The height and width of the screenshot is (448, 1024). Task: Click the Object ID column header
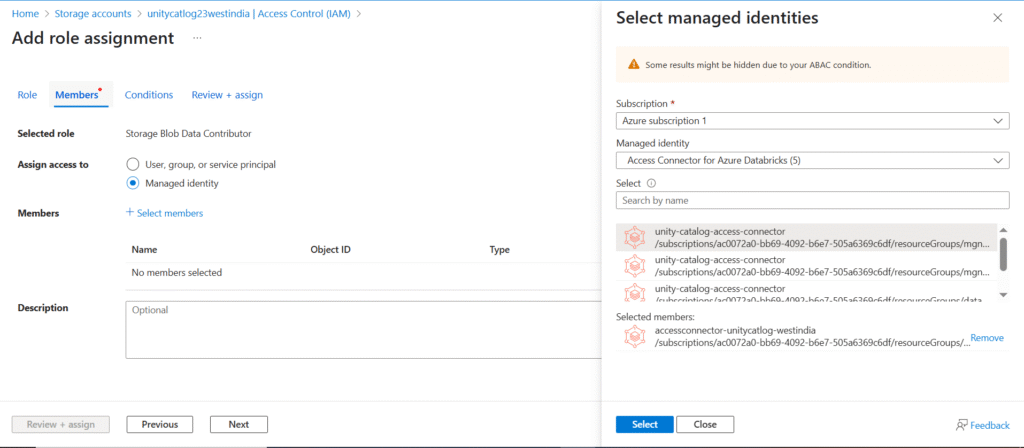pos(331,249)
